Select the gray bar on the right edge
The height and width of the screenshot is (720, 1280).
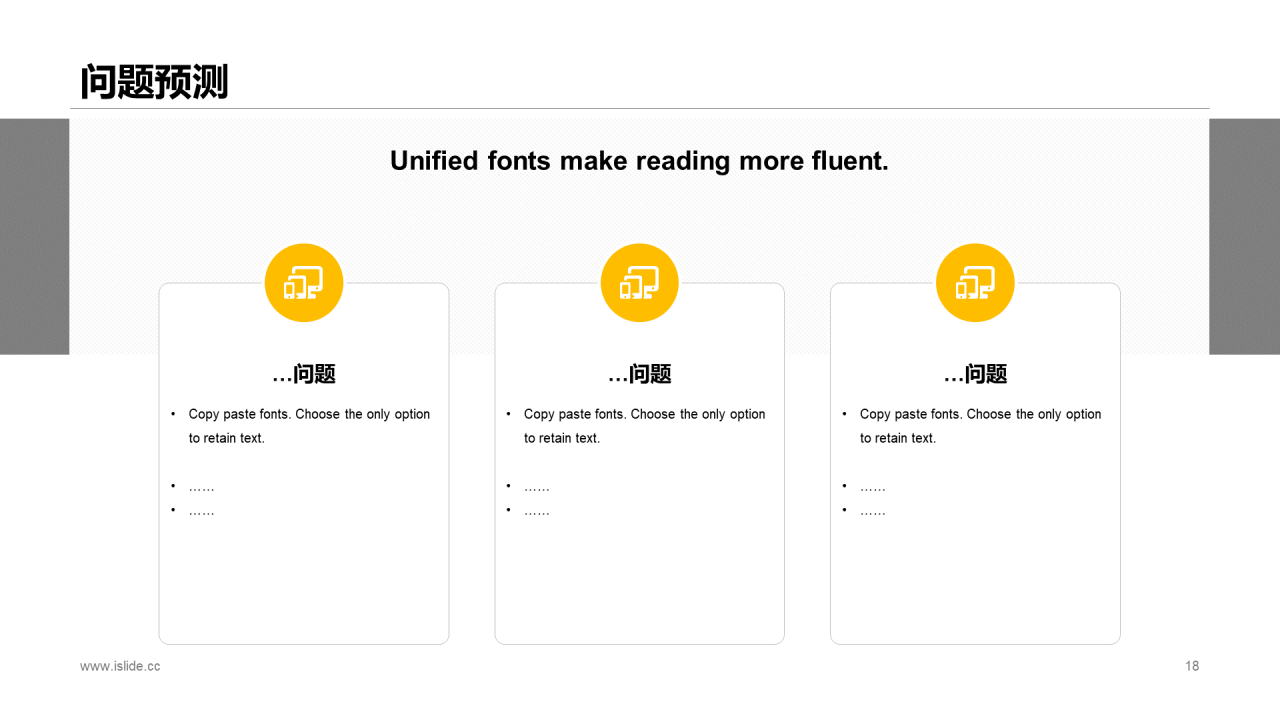[1244, 236]
